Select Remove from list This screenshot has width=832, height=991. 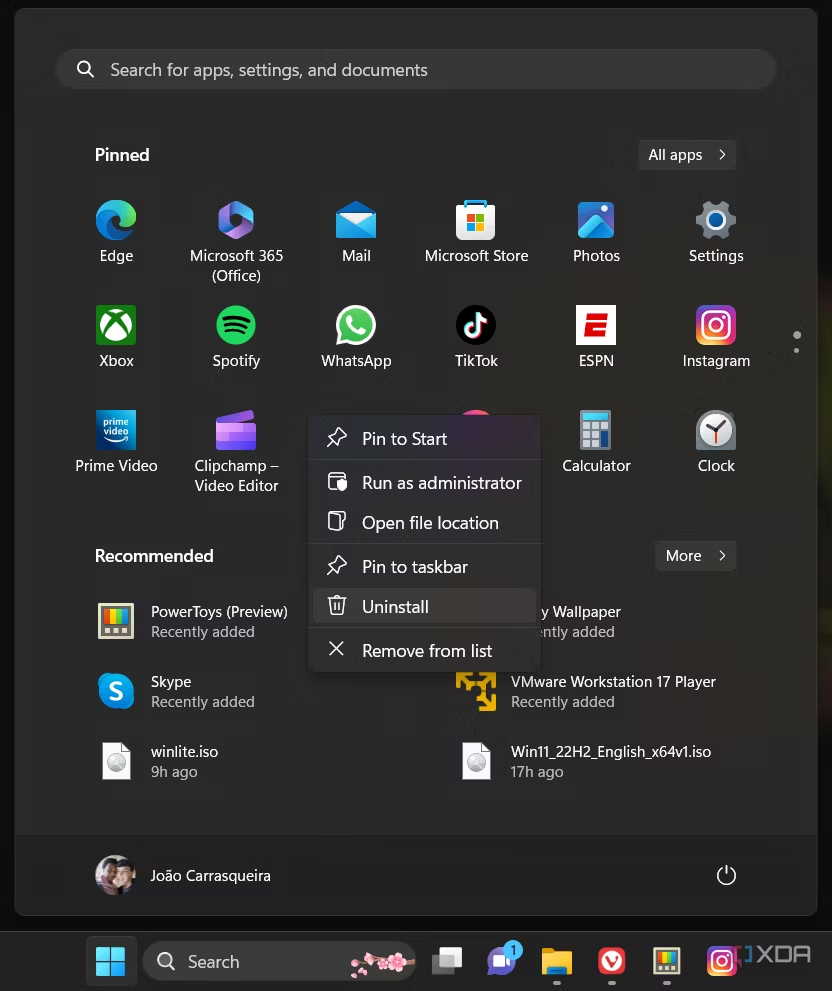(x=424, y=650)
